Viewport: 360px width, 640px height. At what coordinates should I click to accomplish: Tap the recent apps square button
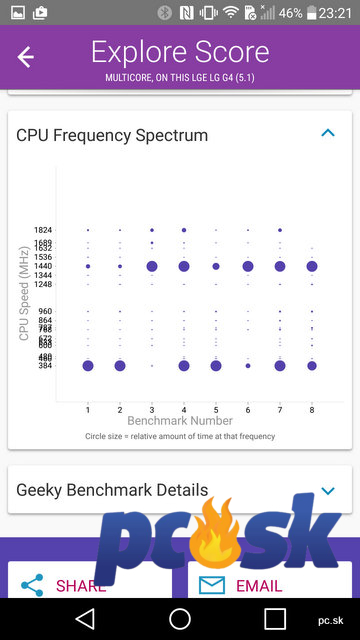click(x=275, y=619)
